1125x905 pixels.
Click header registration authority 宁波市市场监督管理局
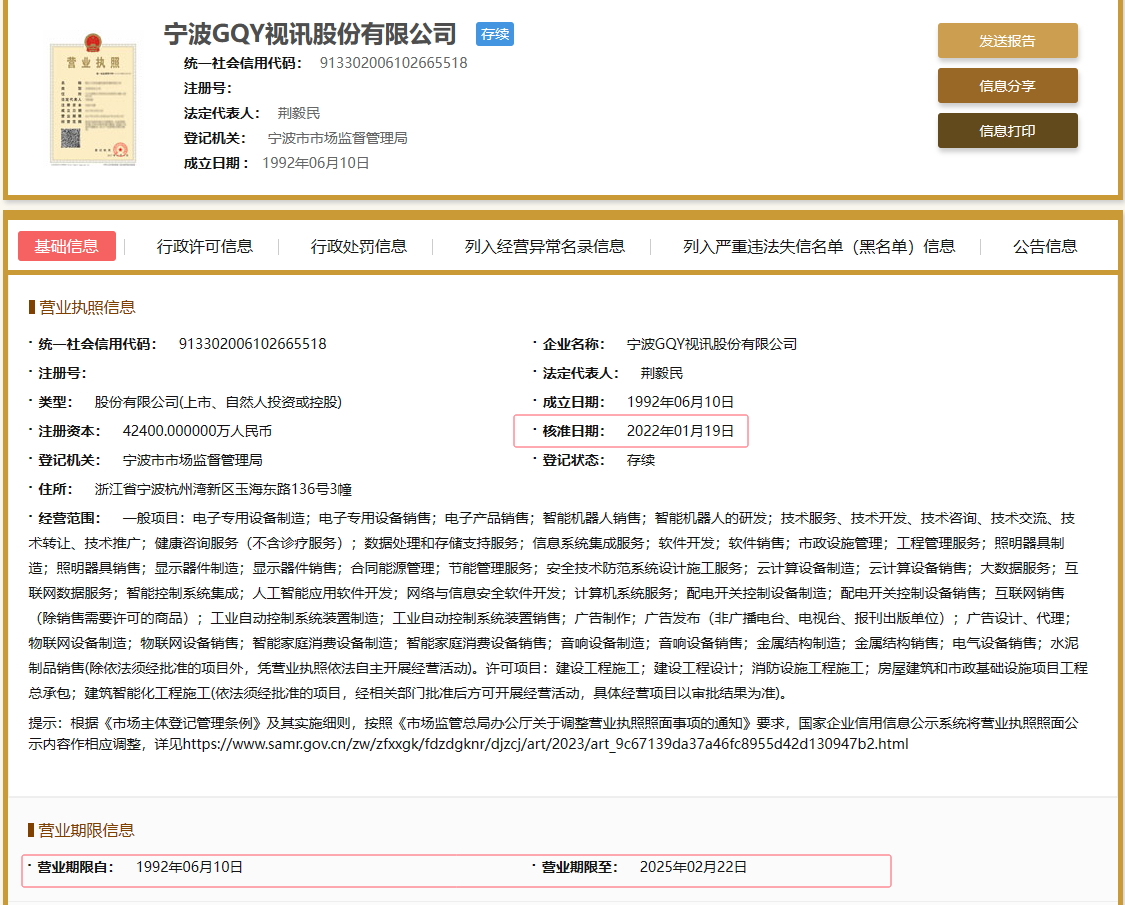337,138
